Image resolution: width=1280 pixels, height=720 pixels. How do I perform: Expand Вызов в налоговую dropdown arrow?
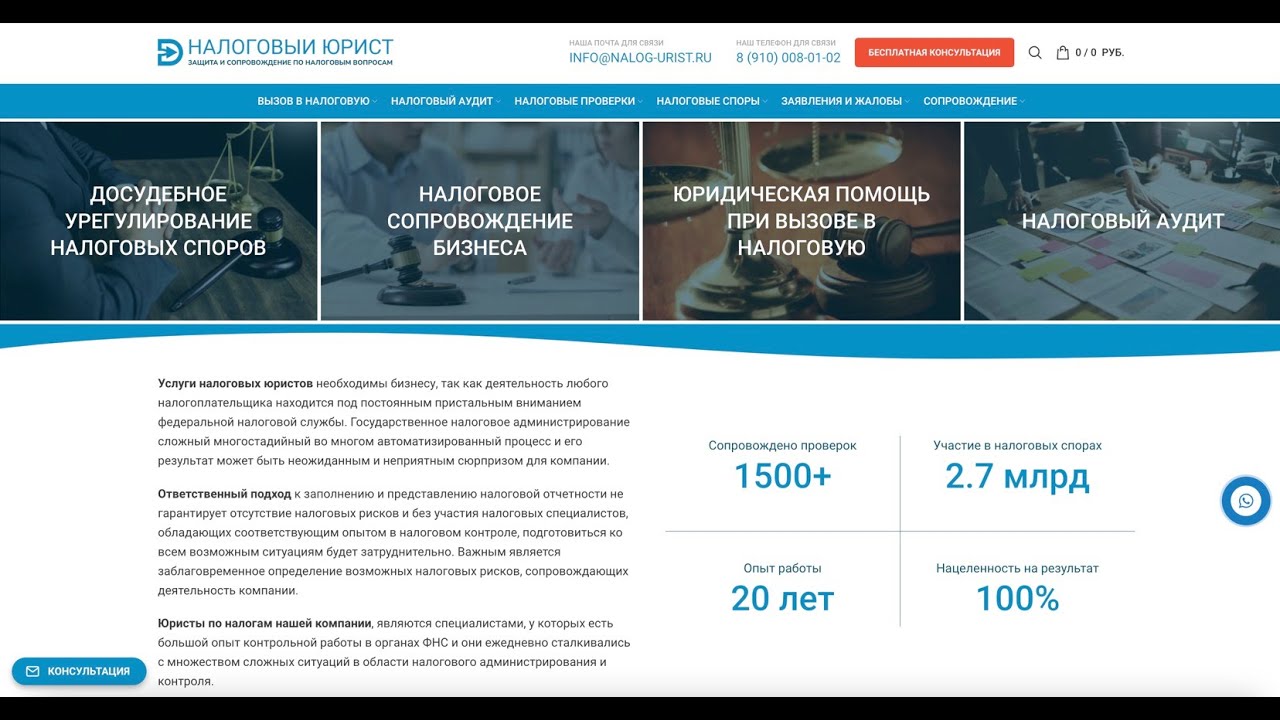coord(375,101)
